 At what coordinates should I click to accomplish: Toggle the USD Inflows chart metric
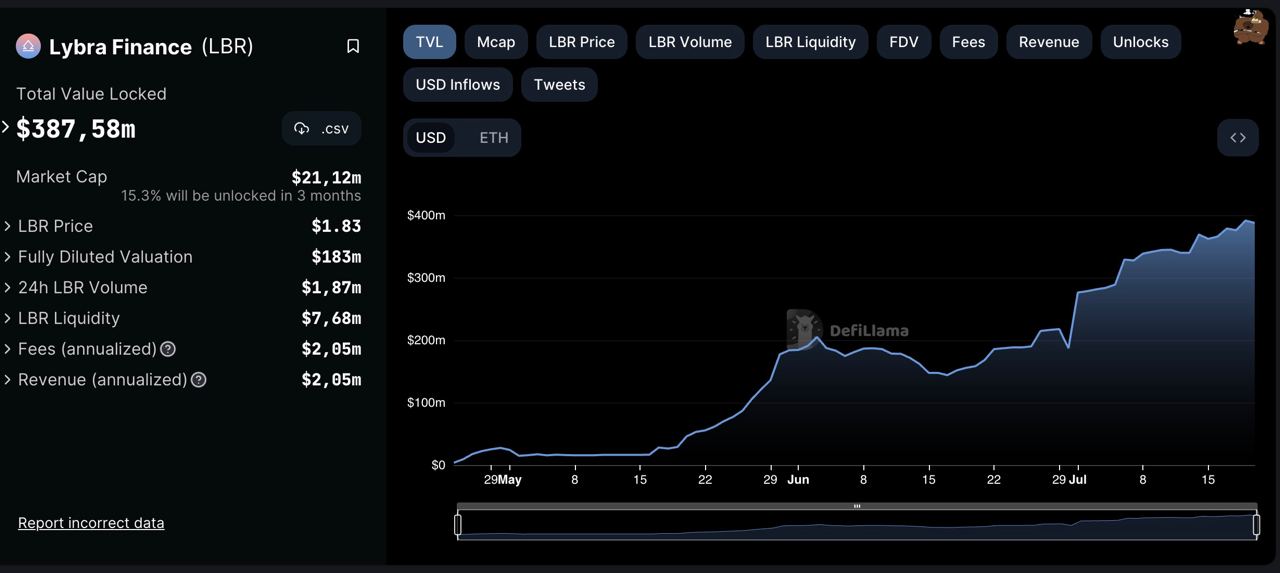point(458,84)
